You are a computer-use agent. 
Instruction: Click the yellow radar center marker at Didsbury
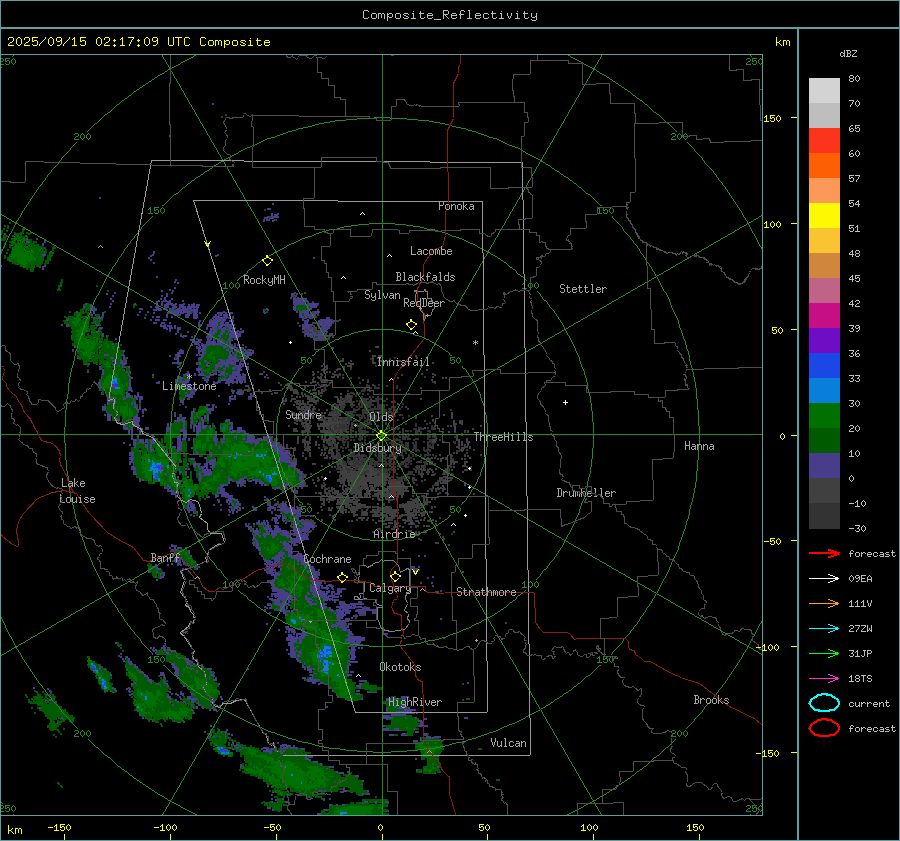click(381, 436)
